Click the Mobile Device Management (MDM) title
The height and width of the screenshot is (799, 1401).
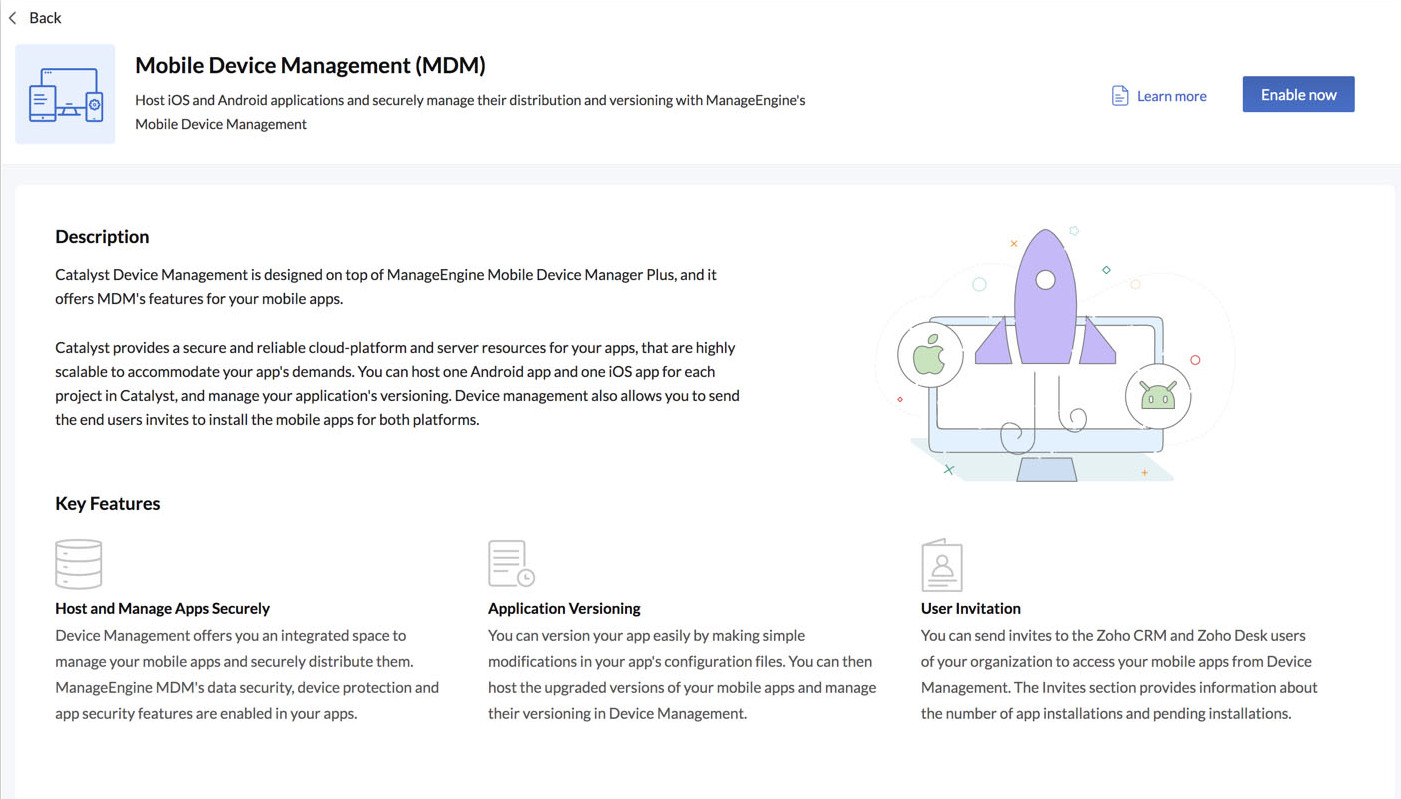click(310, 65)
